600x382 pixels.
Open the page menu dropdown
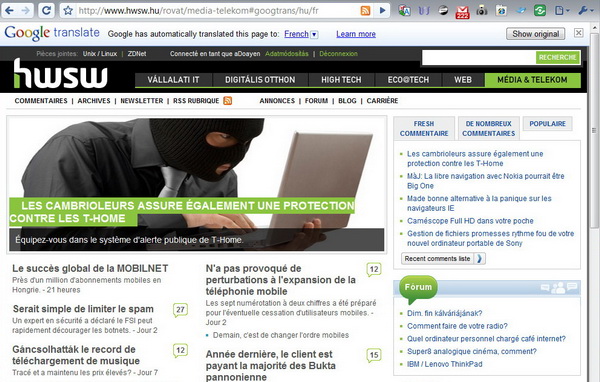click(562, 11)
